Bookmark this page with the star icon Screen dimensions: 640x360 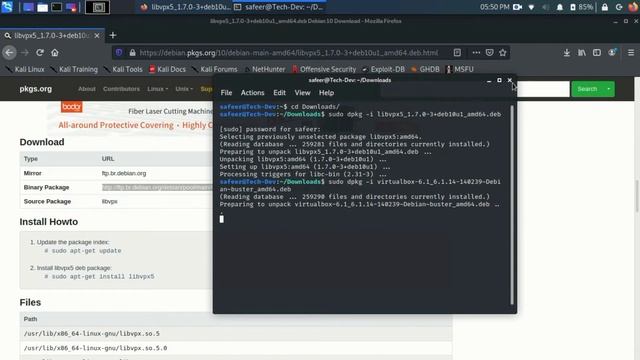click(x=503, y=53)
